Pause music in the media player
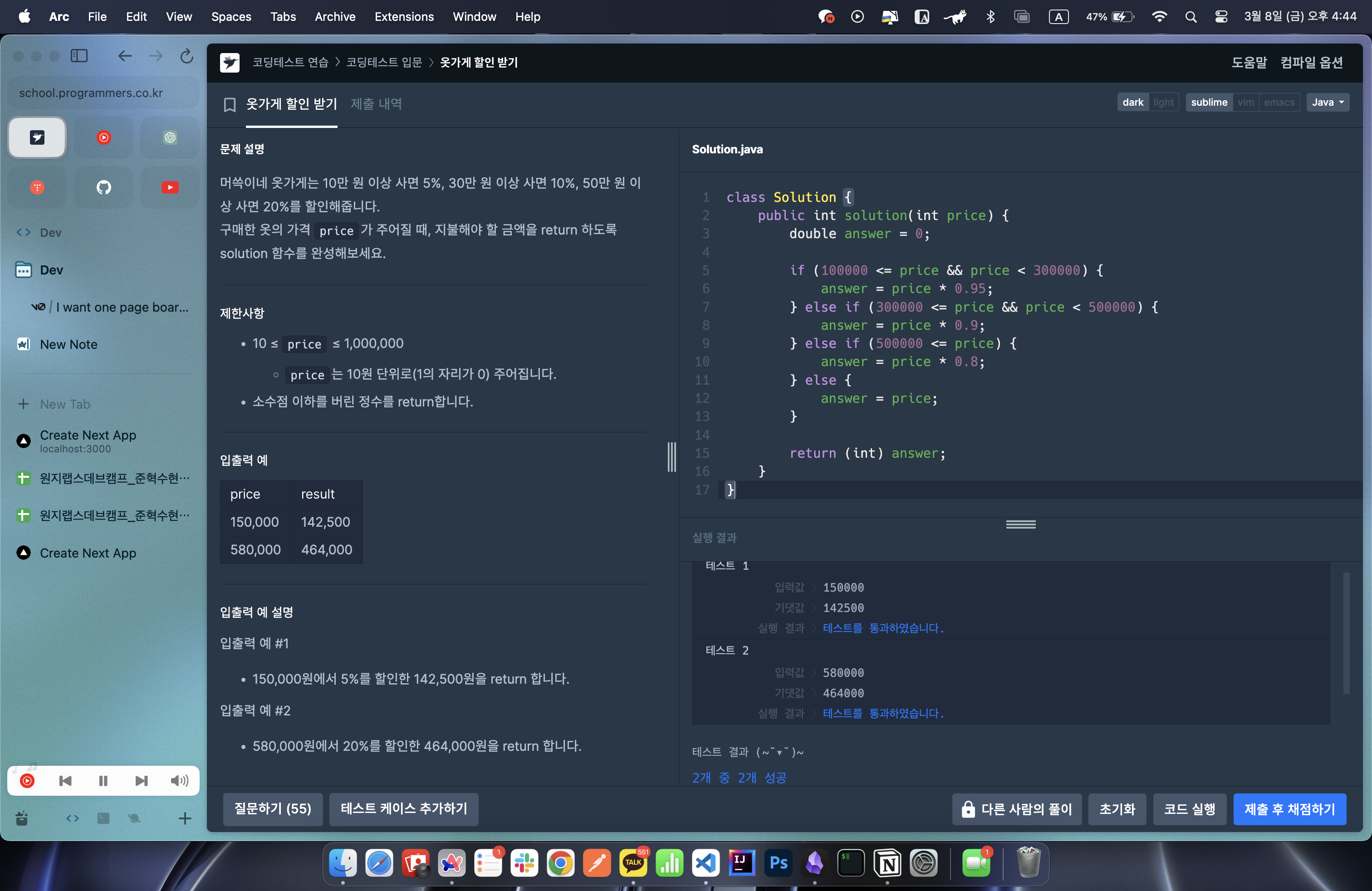 click(103, 781)
